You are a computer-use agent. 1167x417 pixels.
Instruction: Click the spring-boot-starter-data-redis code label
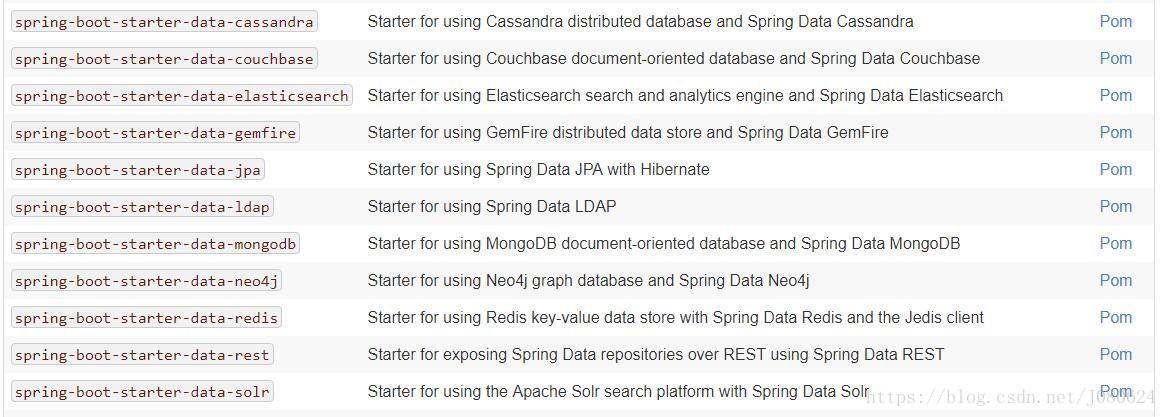[146, 318]
